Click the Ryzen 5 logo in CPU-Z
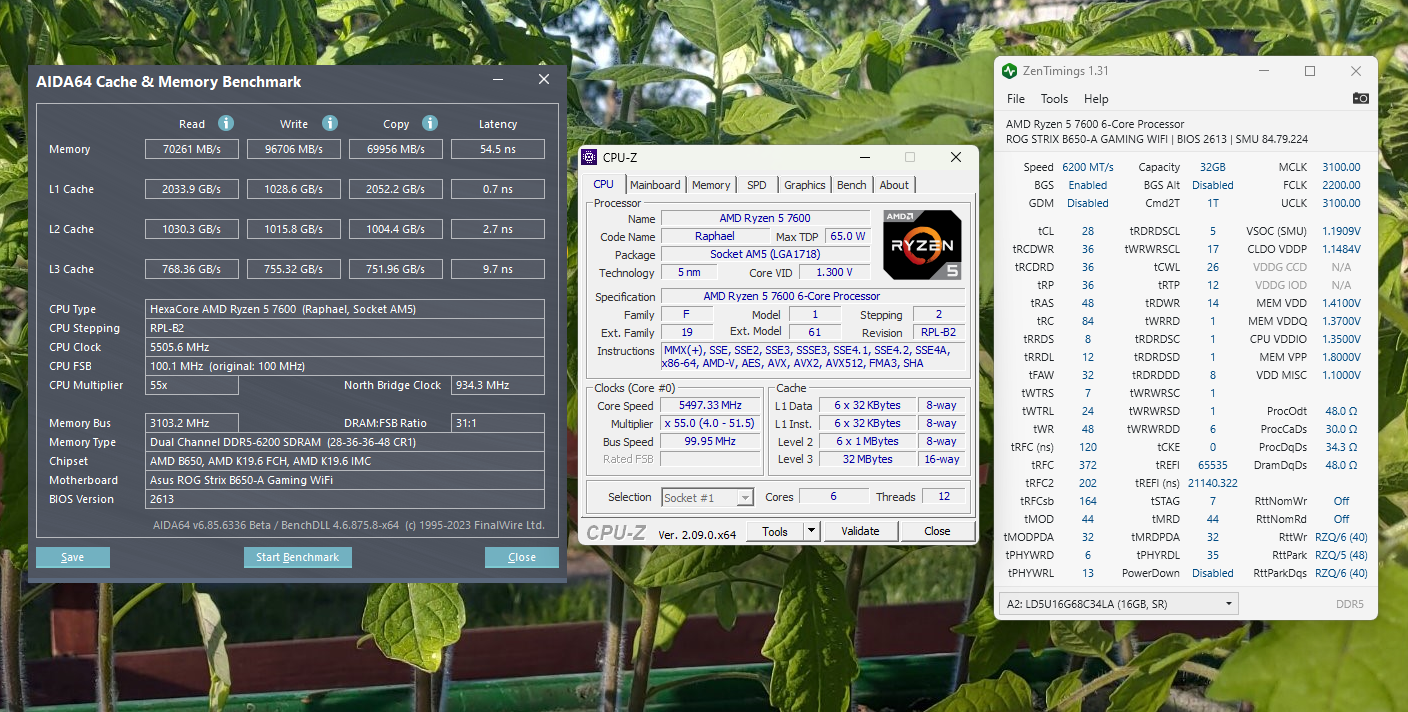This screenshot has height=712, width=1408. (x=922, y=245)
